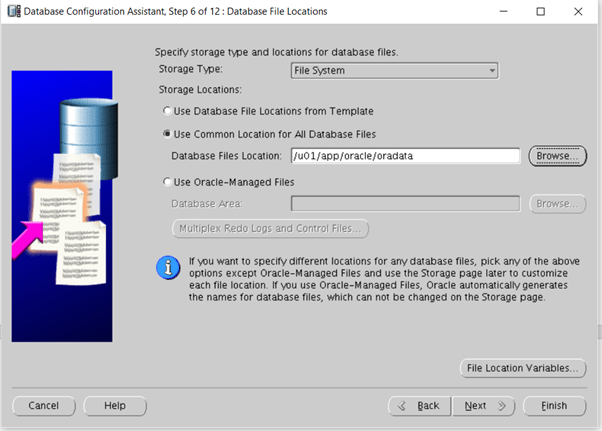Choose the Use Oracle-Managed Files option
Screen dimensions: 602x431
167,181
